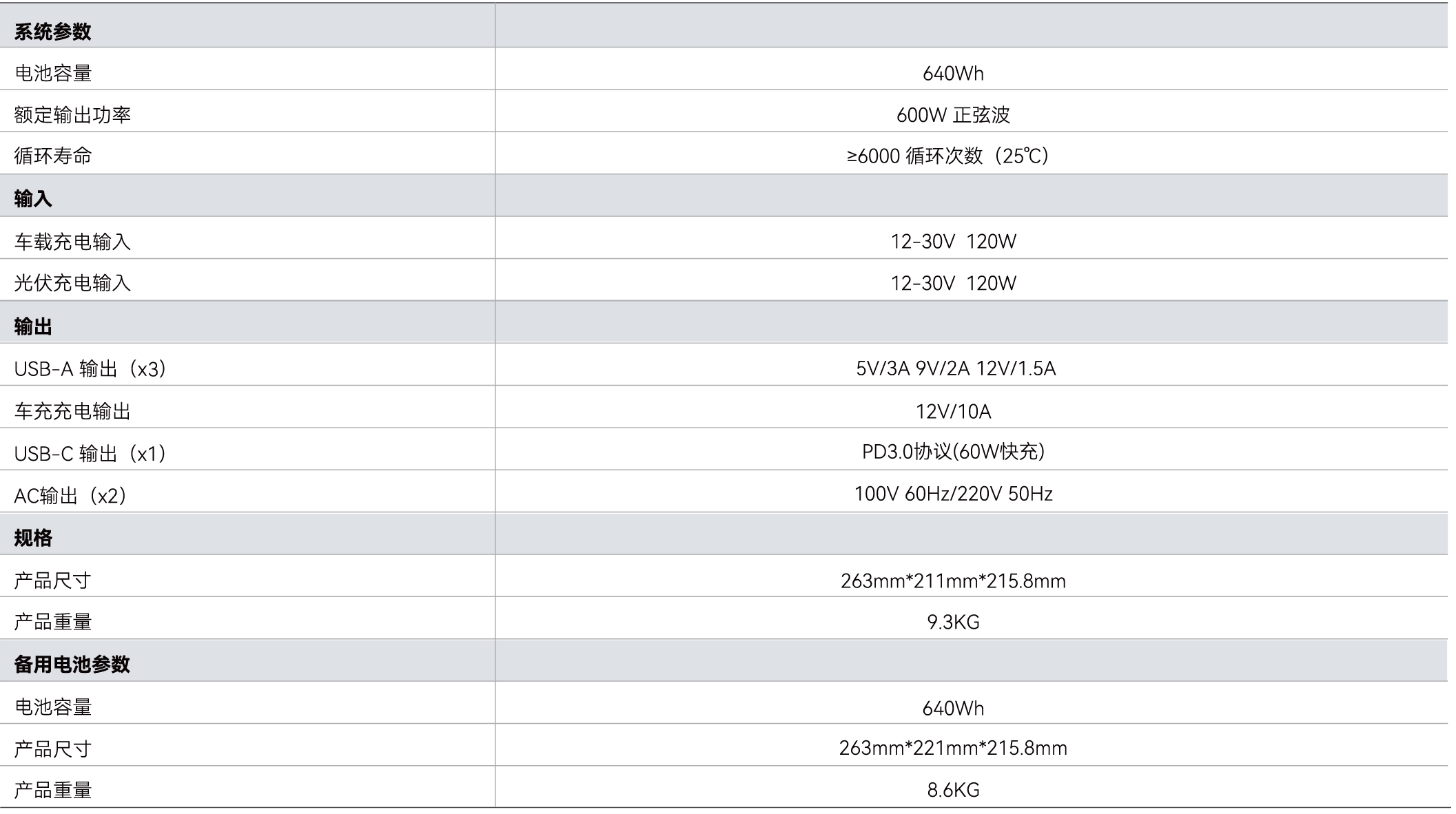
Task: Select the 循环寿命 row label
Action: click(x=53, y=156)
